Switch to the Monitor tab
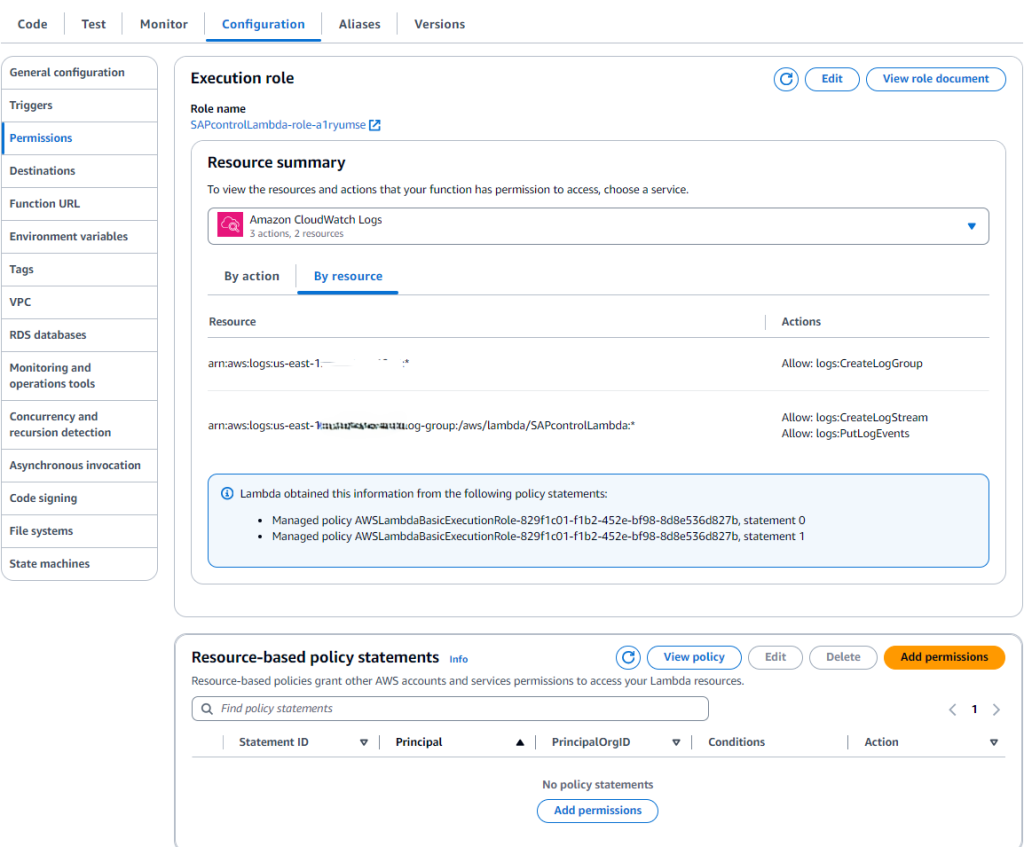This screenshot has width=1024, height=847. pos(162,23)
